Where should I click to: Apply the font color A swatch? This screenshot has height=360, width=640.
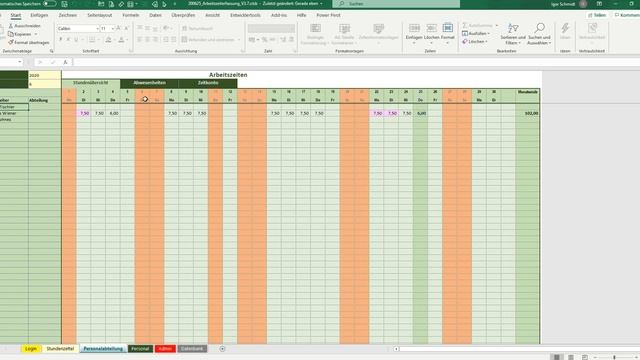tap(121, 40)
